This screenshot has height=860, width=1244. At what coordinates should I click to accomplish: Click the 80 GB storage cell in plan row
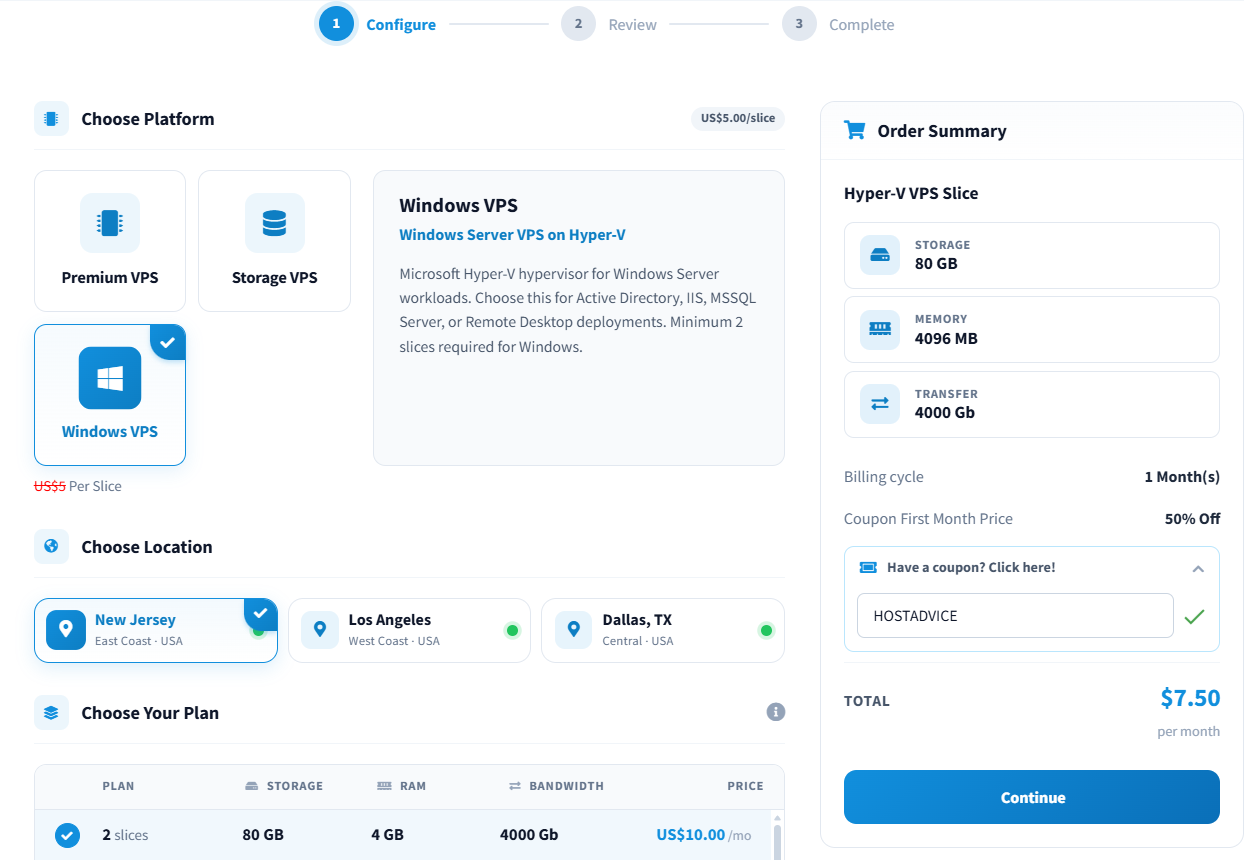(x=263, y=834)
